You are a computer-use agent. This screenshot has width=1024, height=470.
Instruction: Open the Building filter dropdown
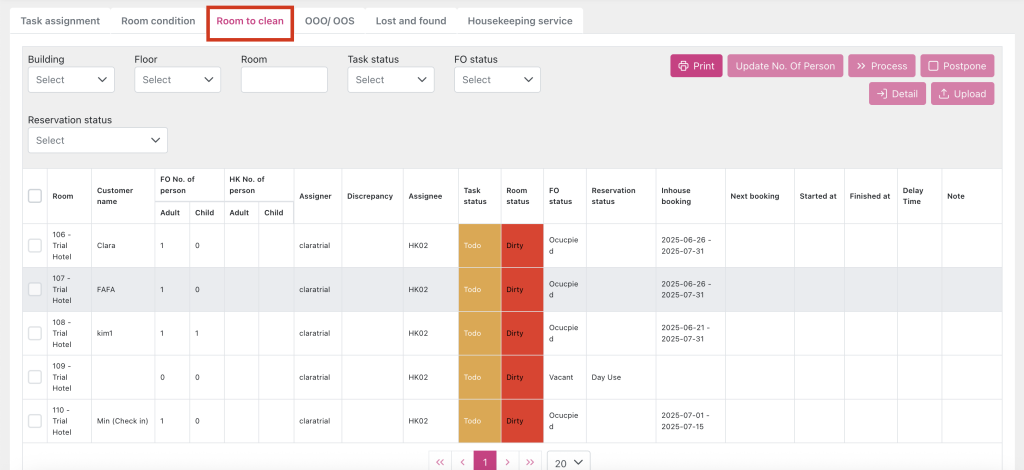(x=71, y=80)
